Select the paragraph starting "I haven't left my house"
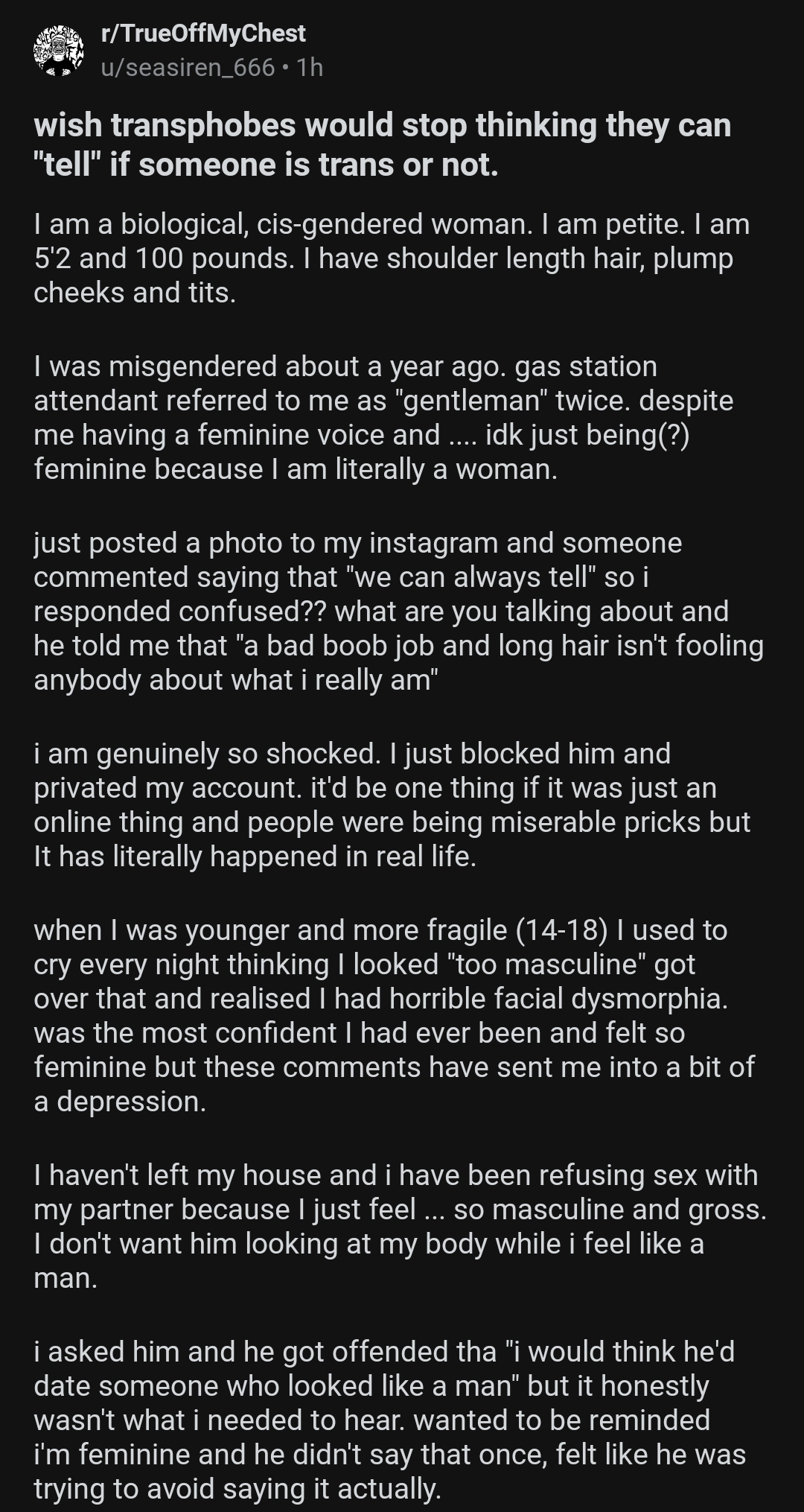The width and height of the screenshot is (804, 1512). click(x=400, y=1227)
